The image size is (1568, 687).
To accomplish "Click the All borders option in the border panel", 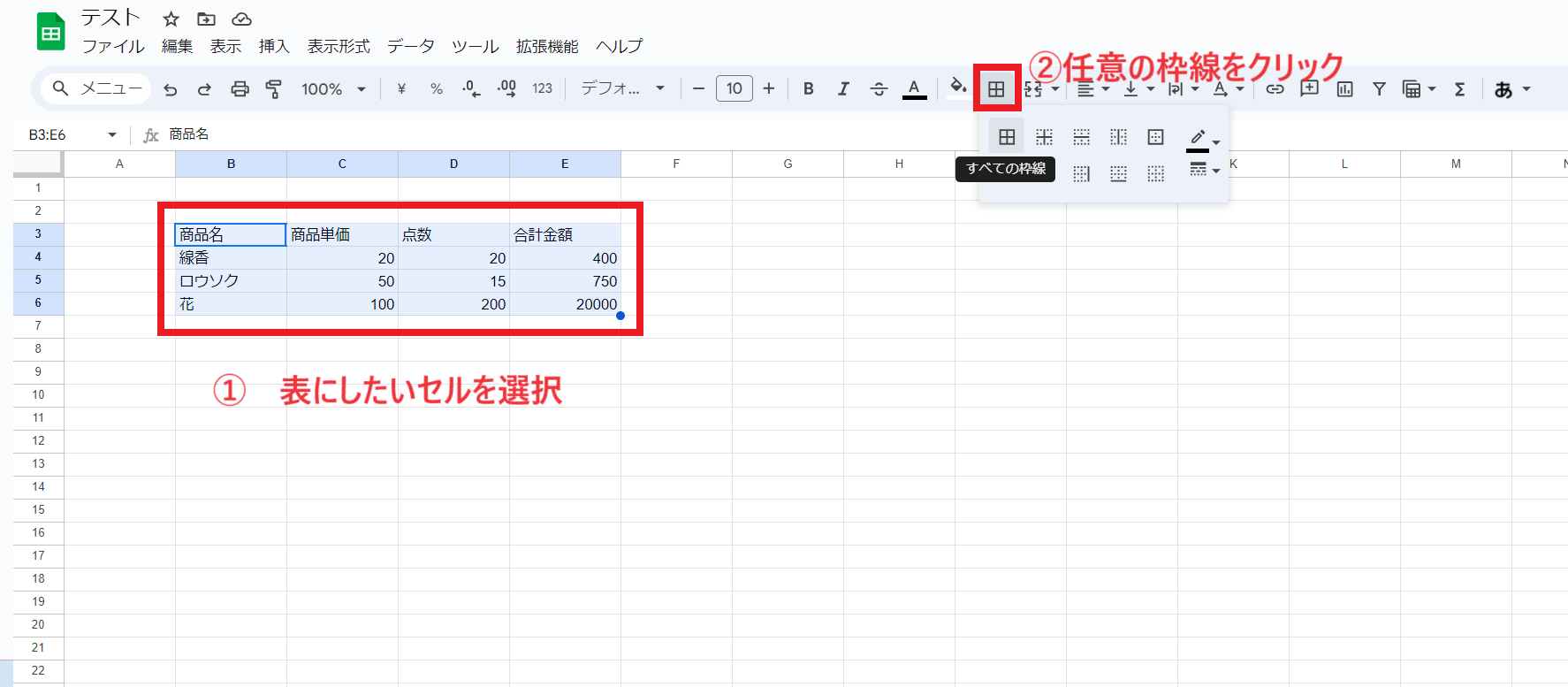I will pos(1007,137).
